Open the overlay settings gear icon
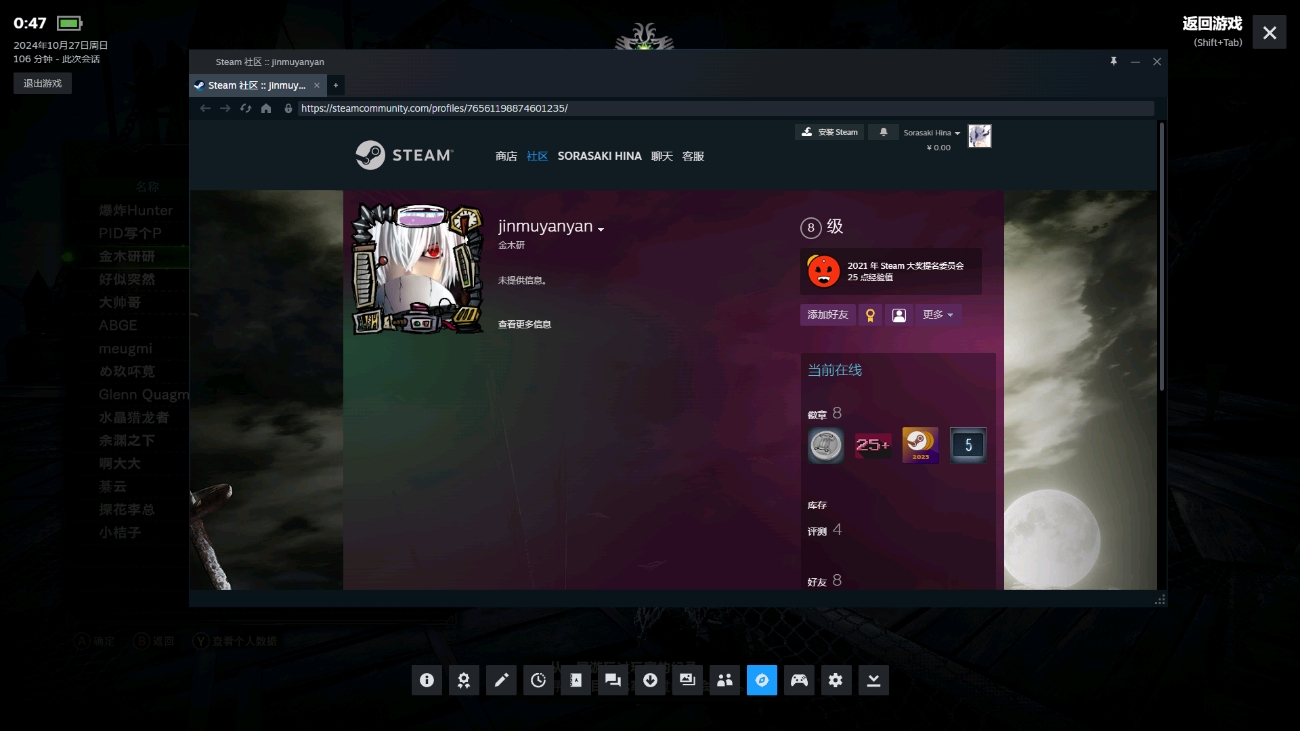Image resolution: width=1300 pixels, height=731 pixels. pos(836,680)
